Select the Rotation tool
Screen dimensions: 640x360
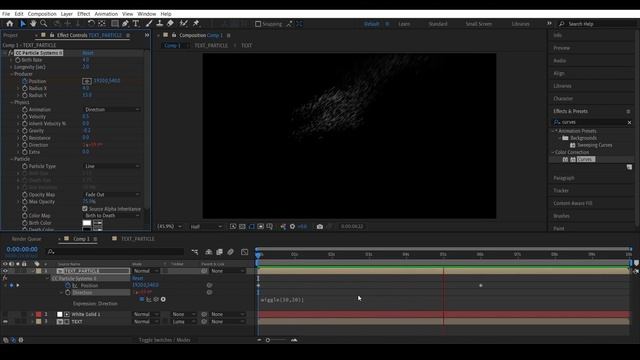pyautogui.click(x=91, y=24)
